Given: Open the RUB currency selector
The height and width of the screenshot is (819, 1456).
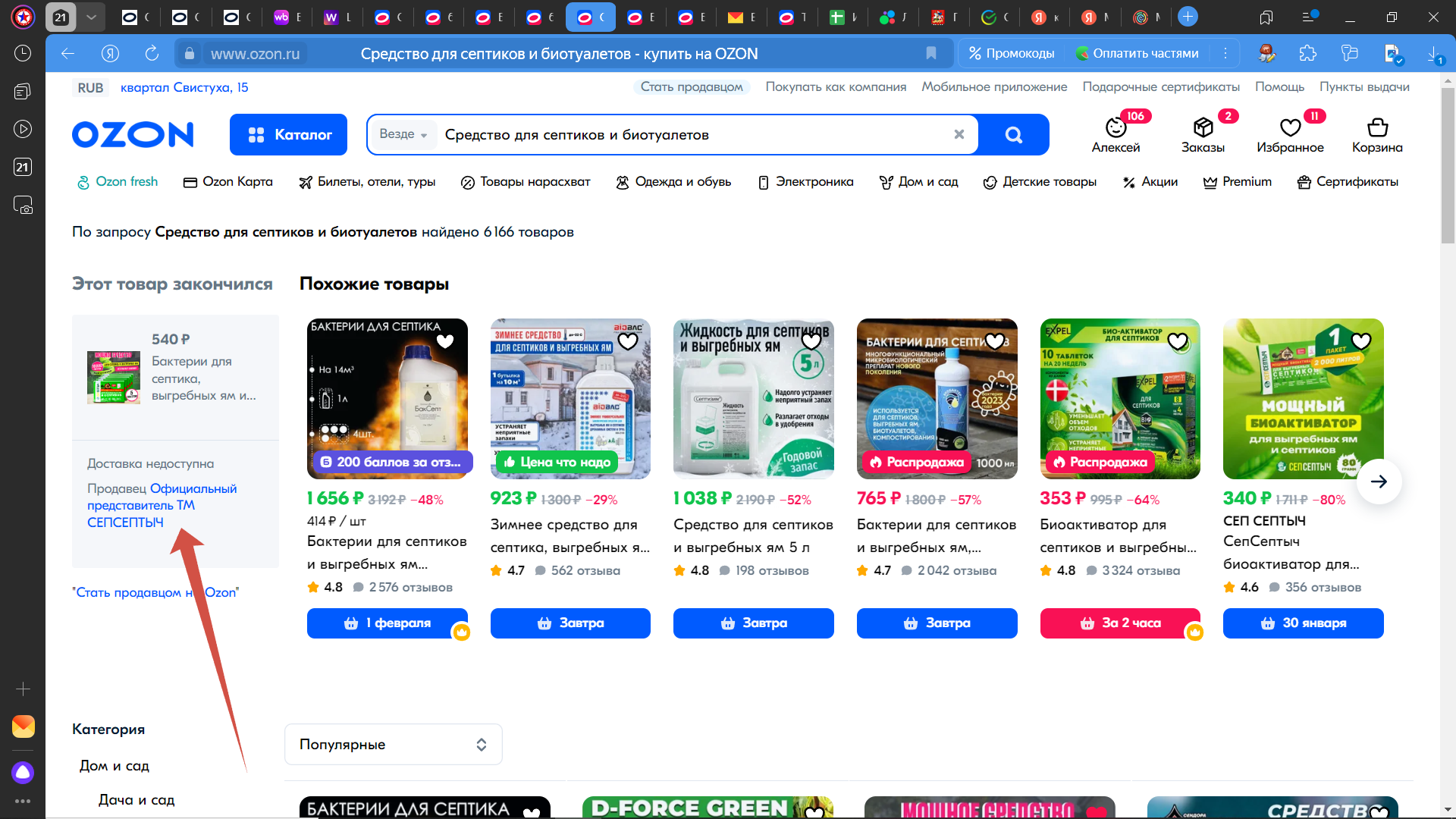Looking at the screenshot, I should (x=90, y=87).
